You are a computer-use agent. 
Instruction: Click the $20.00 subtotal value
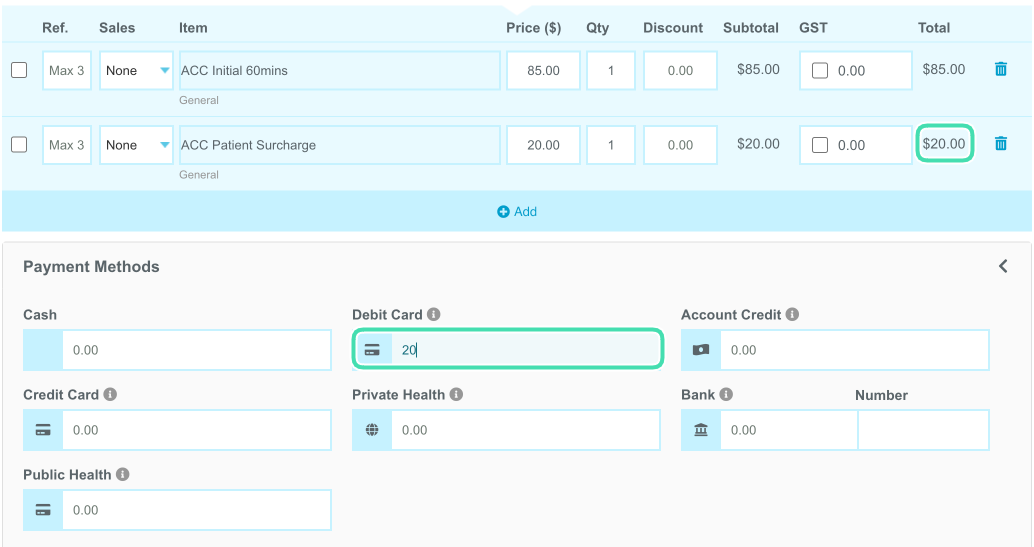758,144
